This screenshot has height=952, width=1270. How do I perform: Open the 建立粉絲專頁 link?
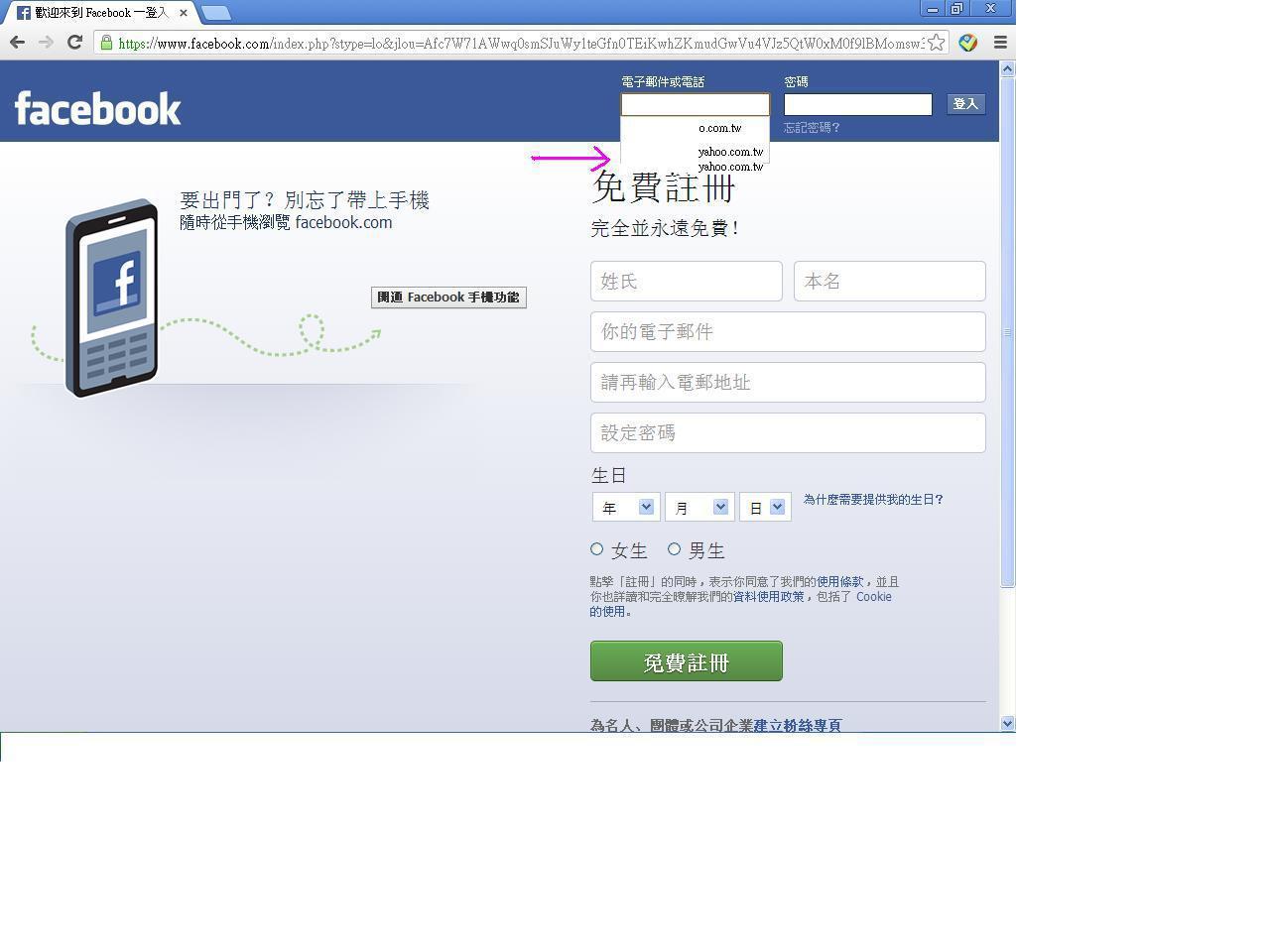798,726
